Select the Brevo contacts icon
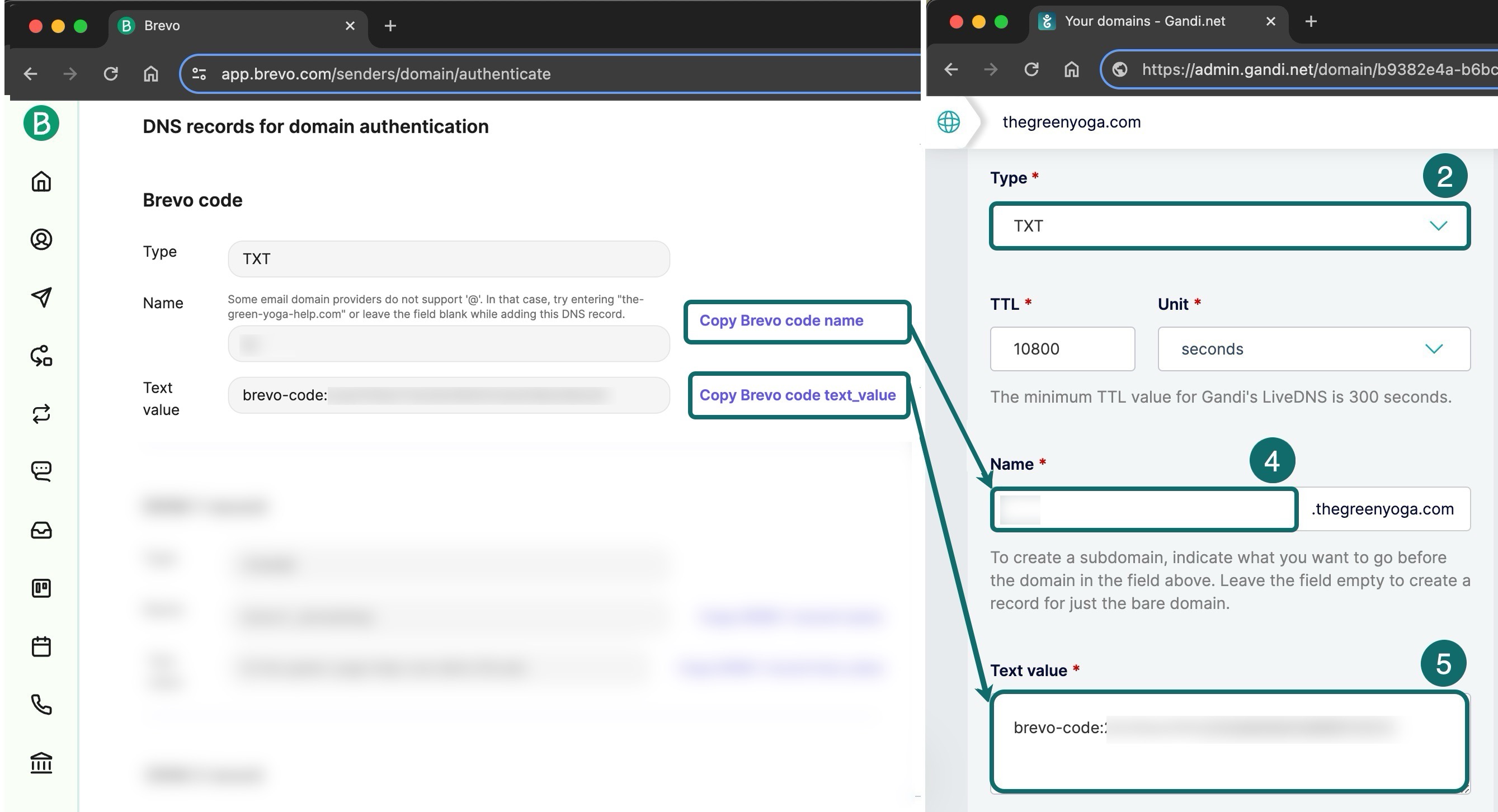Screen dimensions: 1498x812 [41, 239]
